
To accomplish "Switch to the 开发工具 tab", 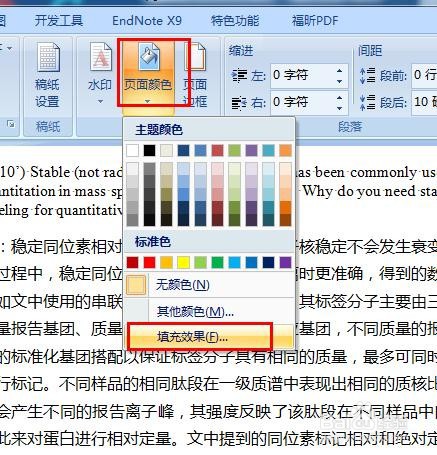I will click(59, 21).
